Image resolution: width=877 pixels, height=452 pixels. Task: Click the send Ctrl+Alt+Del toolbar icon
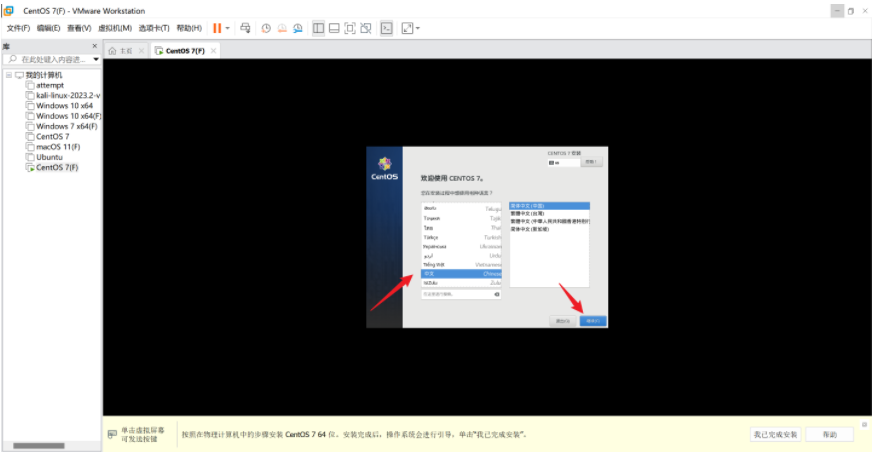(x=245, y=28)
